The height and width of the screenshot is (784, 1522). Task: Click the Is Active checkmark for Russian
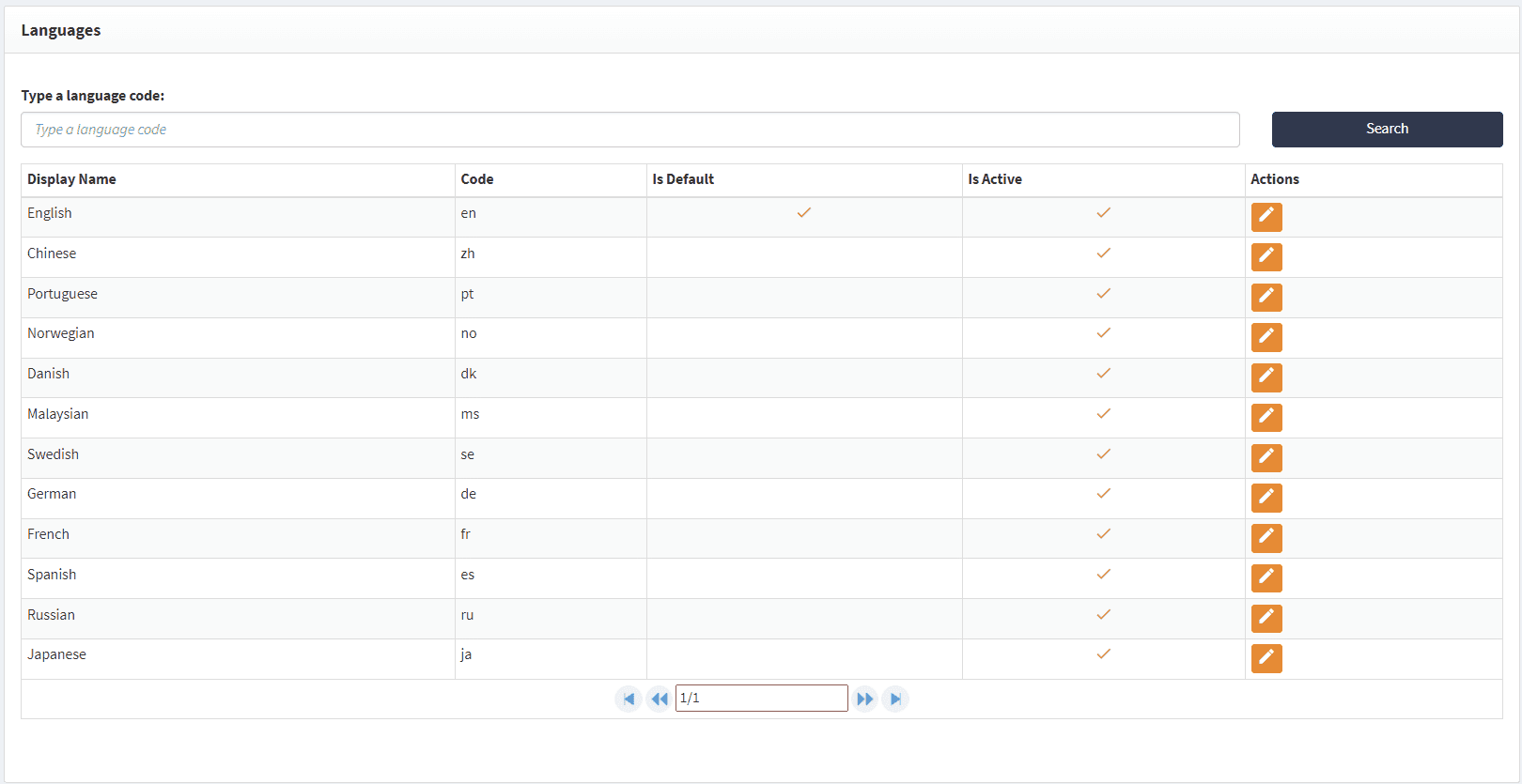(1103, 615)
